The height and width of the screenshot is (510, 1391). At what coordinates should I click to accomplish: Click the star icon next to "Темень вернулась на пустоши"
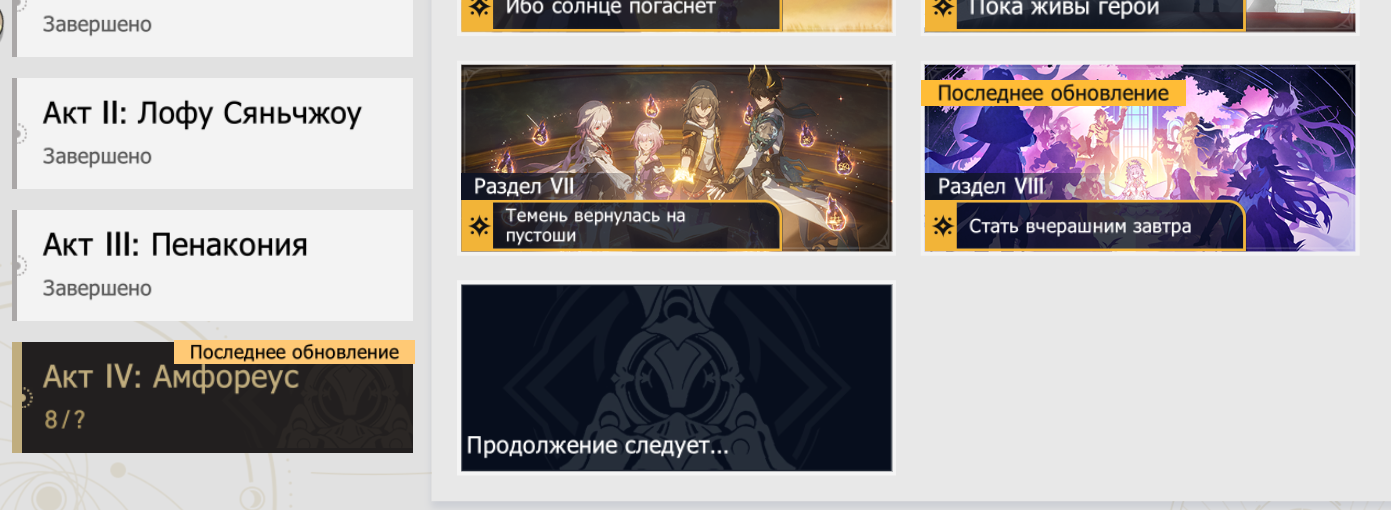tap(479, 227)
